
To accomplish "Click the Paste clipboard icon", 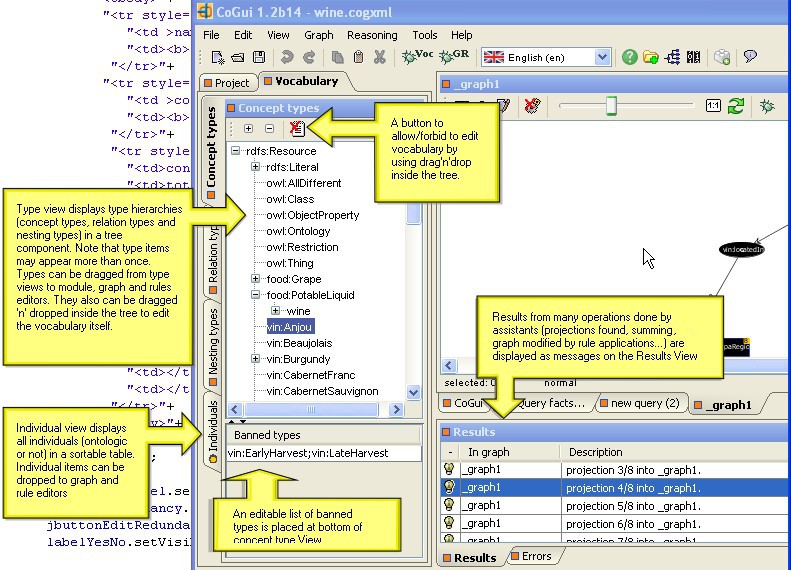I will 359,57.
